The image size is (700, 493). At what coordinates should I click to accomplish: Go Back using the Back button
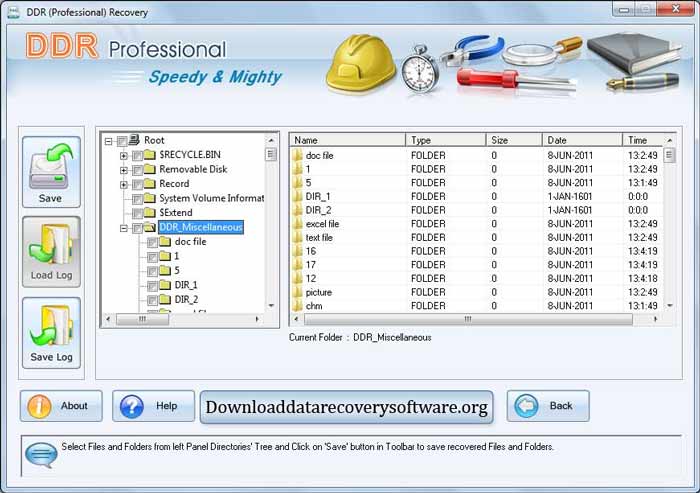pos(548,406)
